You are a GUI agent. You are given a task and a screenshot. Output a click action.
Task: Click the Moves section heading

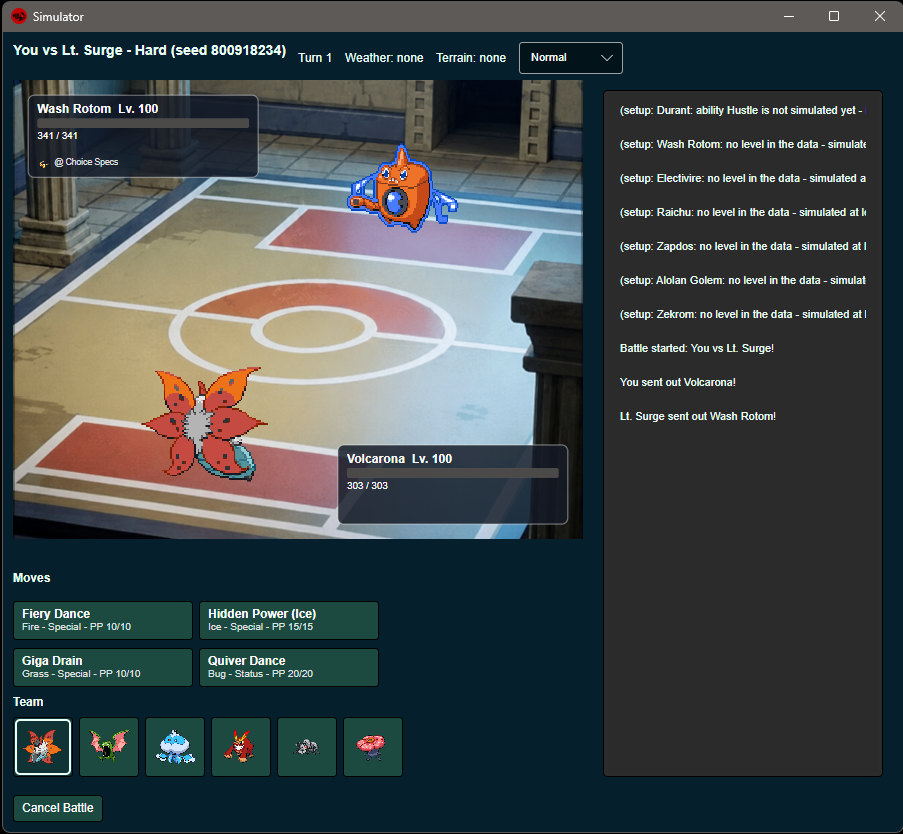(x=32, y=578)
